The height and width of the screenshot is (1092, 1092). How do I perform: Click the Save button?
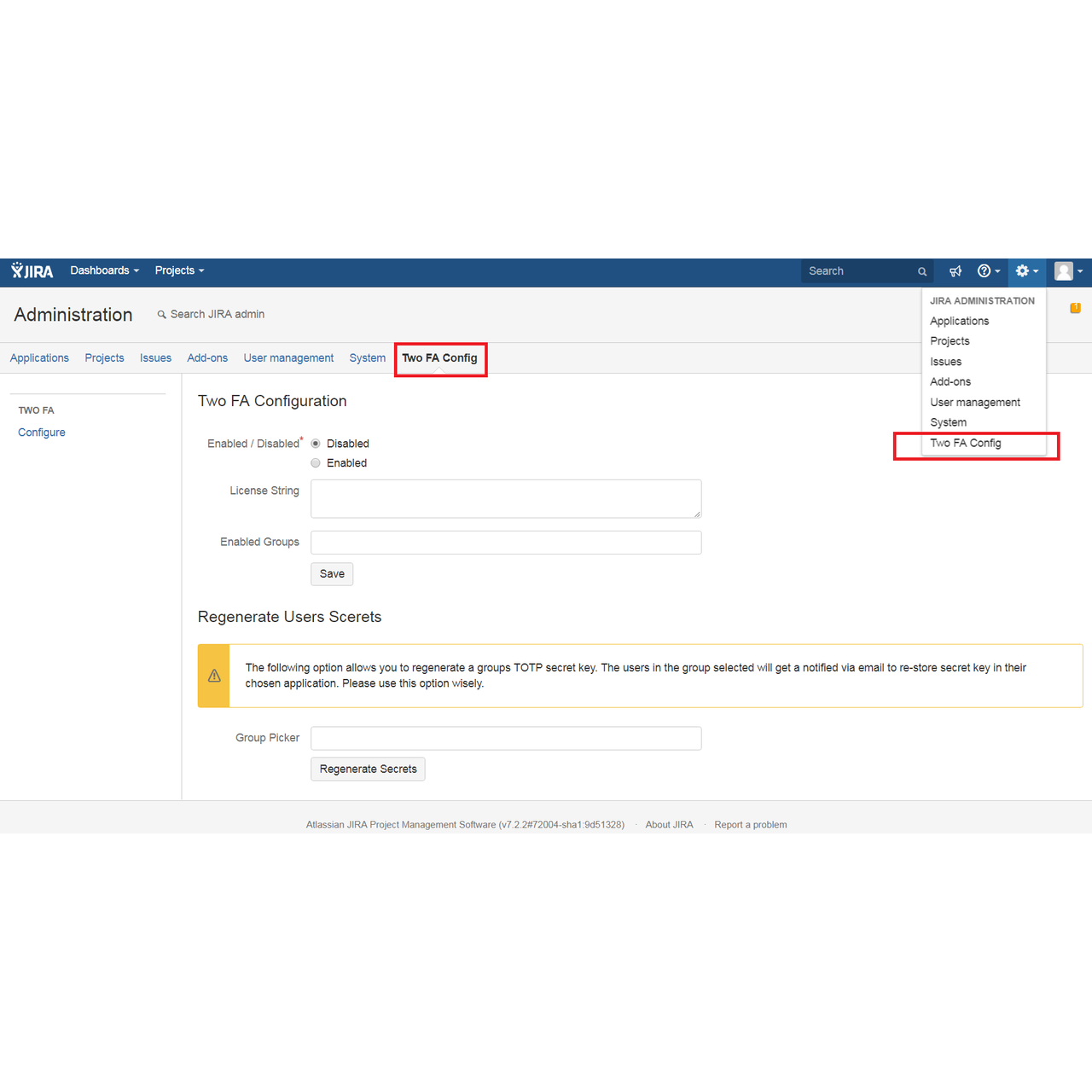(331, 573)
